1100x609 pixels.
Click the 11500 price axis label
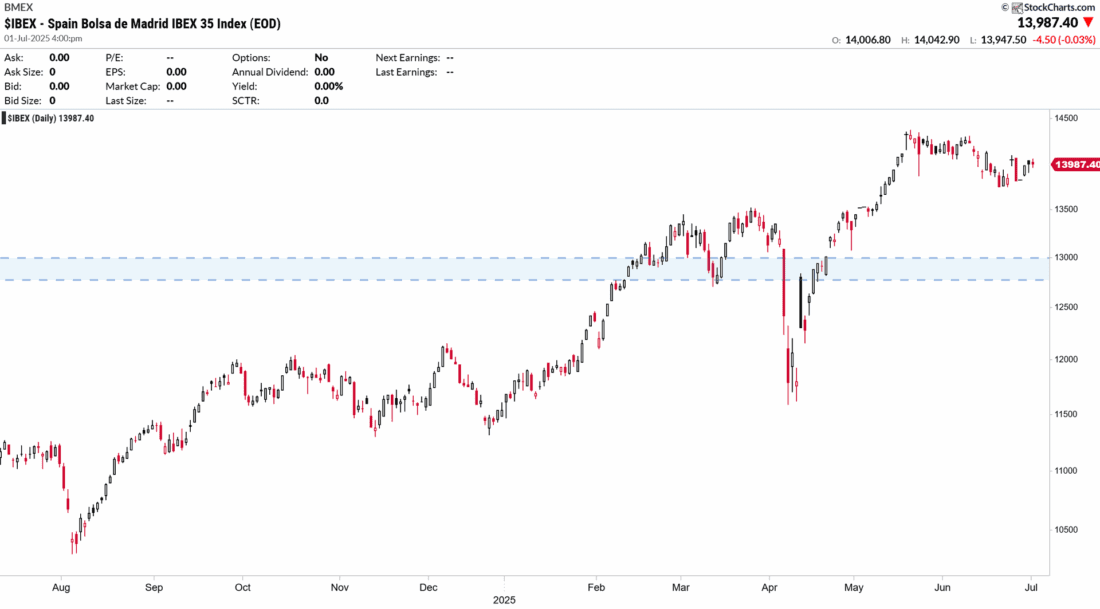coord(1066,414)
